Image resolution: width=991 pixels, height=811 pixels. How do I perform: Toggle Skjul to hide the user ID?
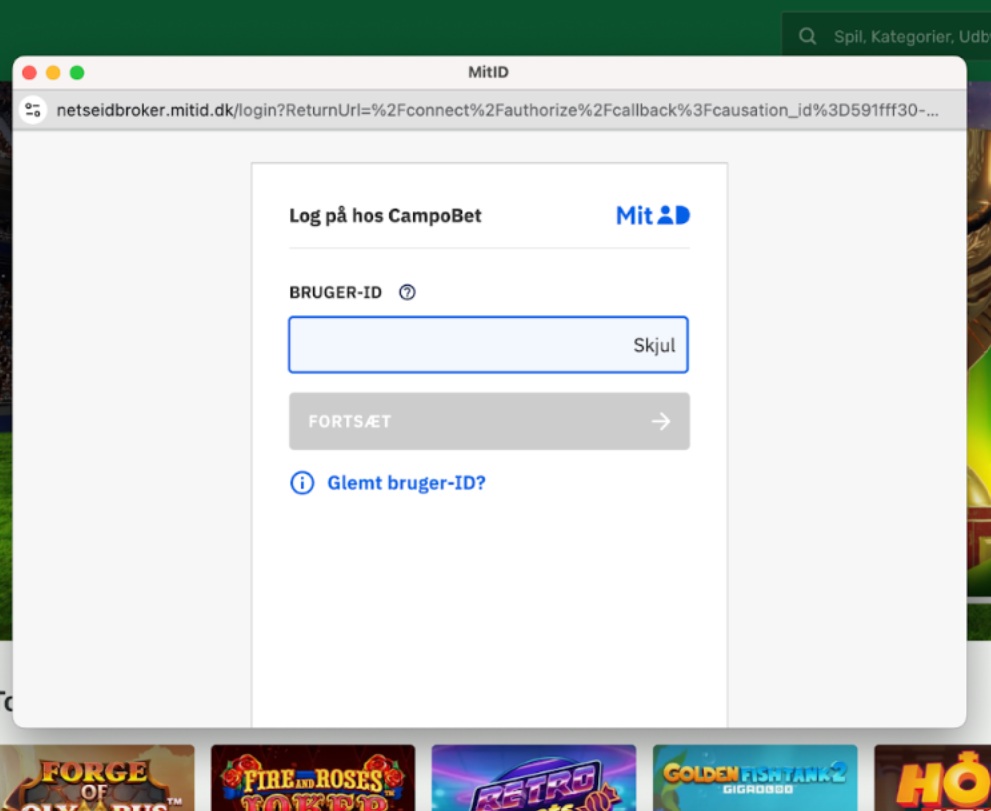pyautogui.click(x=654, y=345)
